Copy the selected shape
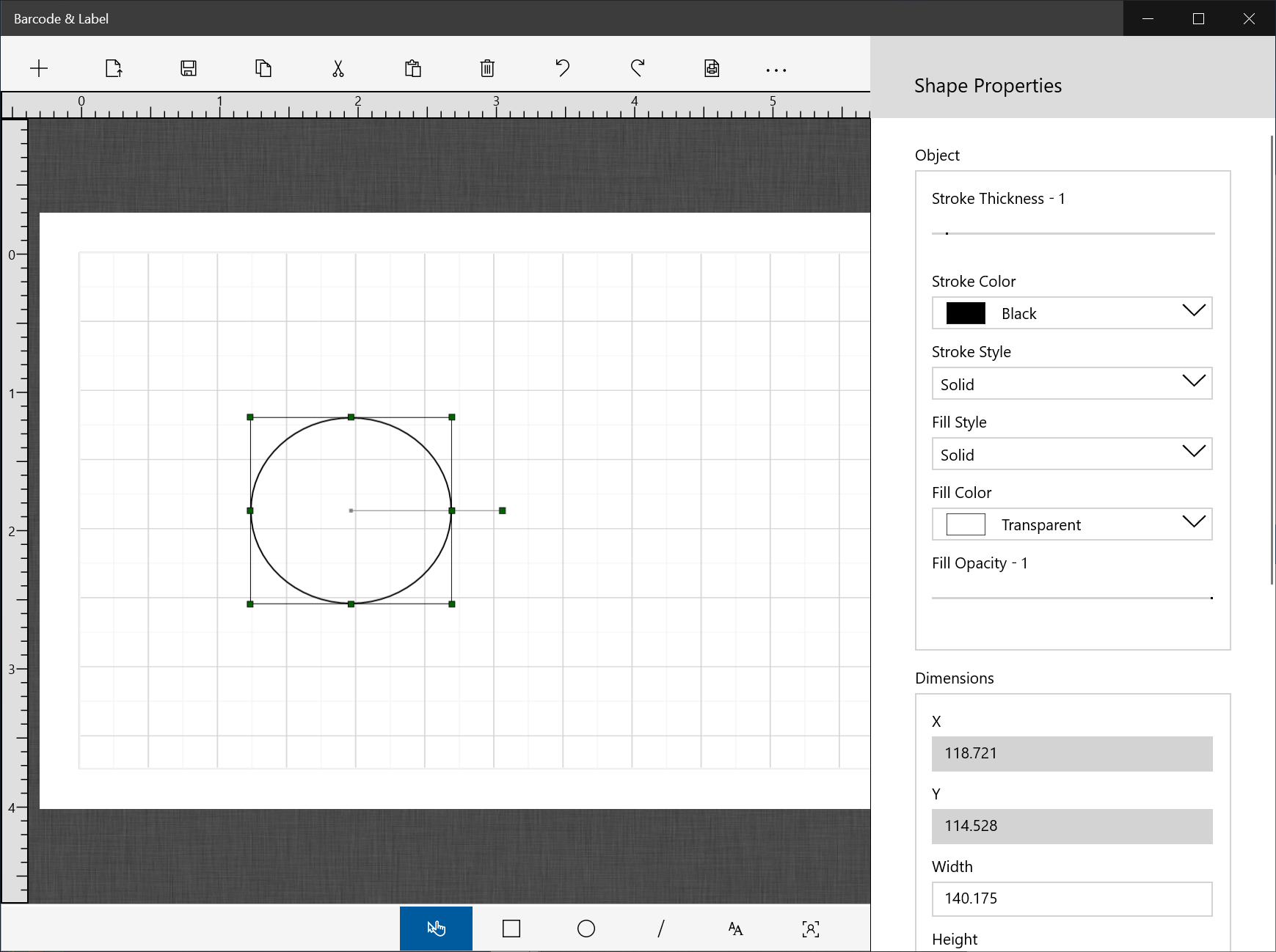Image resolution: width=1276 pixels, height=952 pixels. coord(263,69)
